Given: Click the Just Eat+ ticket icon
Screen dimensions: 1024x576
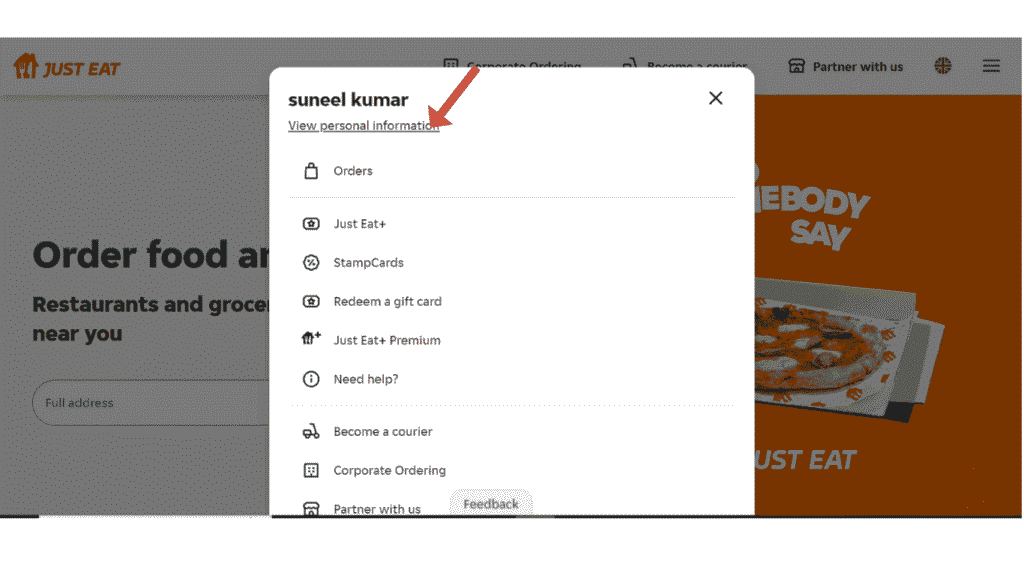Looking at the screenshot, I should [x=311, y=224].
